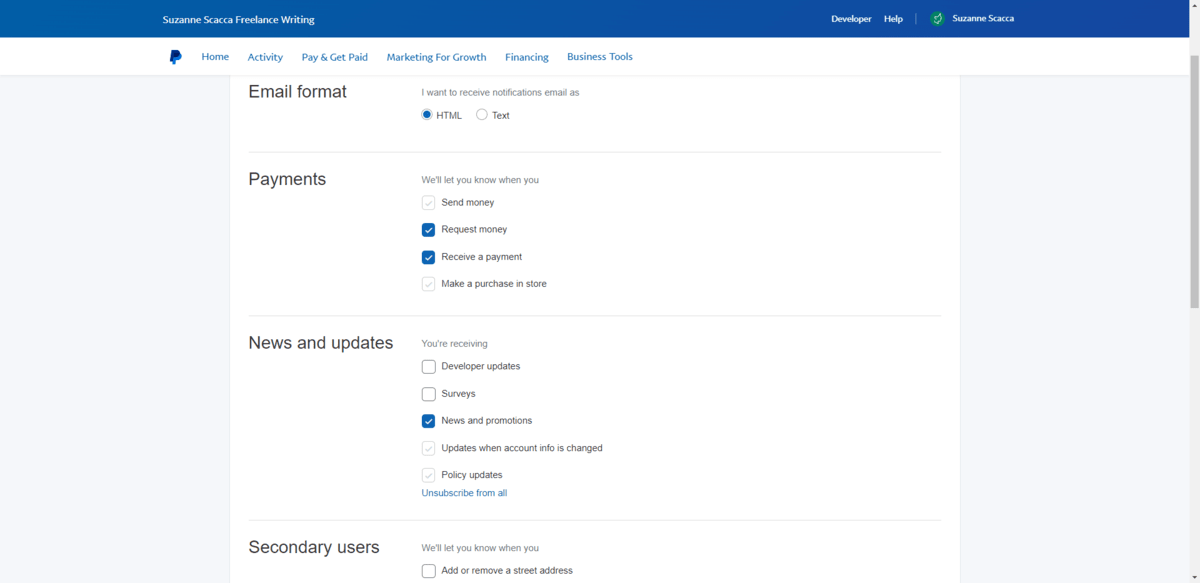
Task: Open Marketing For Growth menu
Action: (x=436, y=57)
